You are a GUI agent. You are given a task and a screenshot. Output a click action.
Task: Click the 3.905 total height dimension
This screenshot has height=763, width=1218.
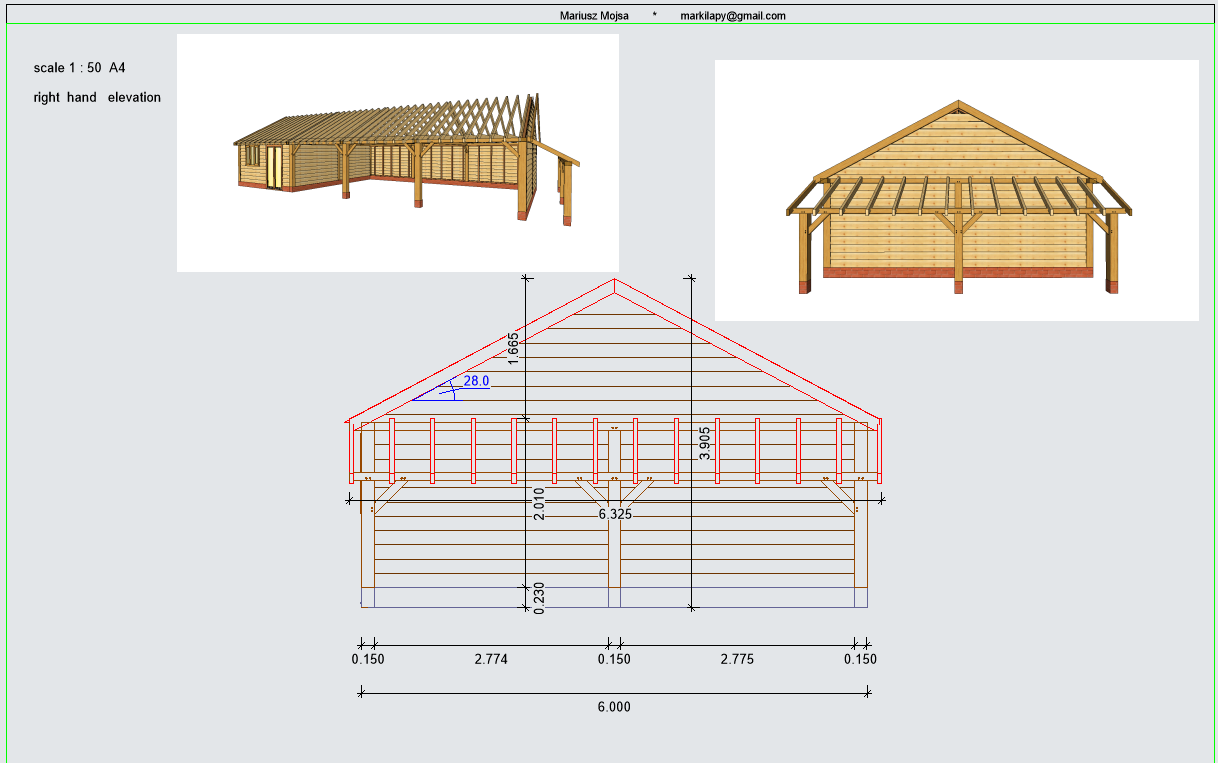tap(705, 443)
